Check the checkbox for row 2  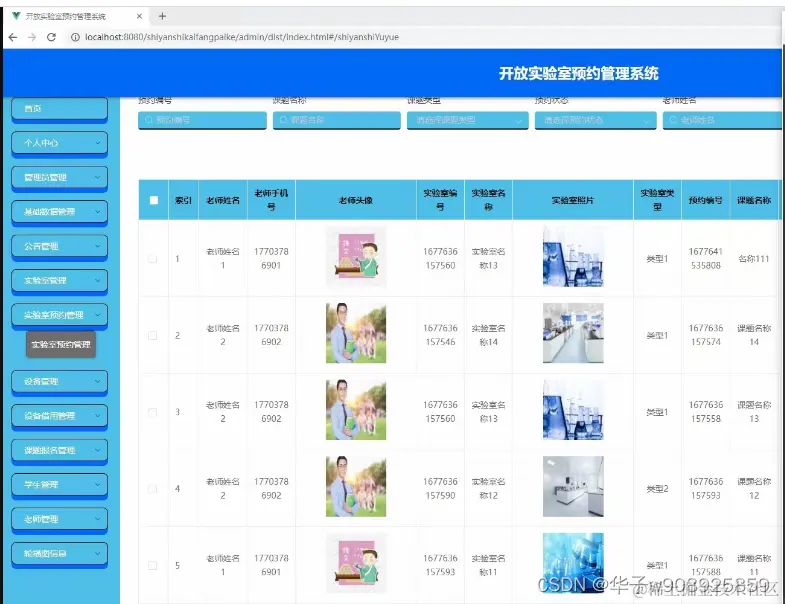click(153, 336)
